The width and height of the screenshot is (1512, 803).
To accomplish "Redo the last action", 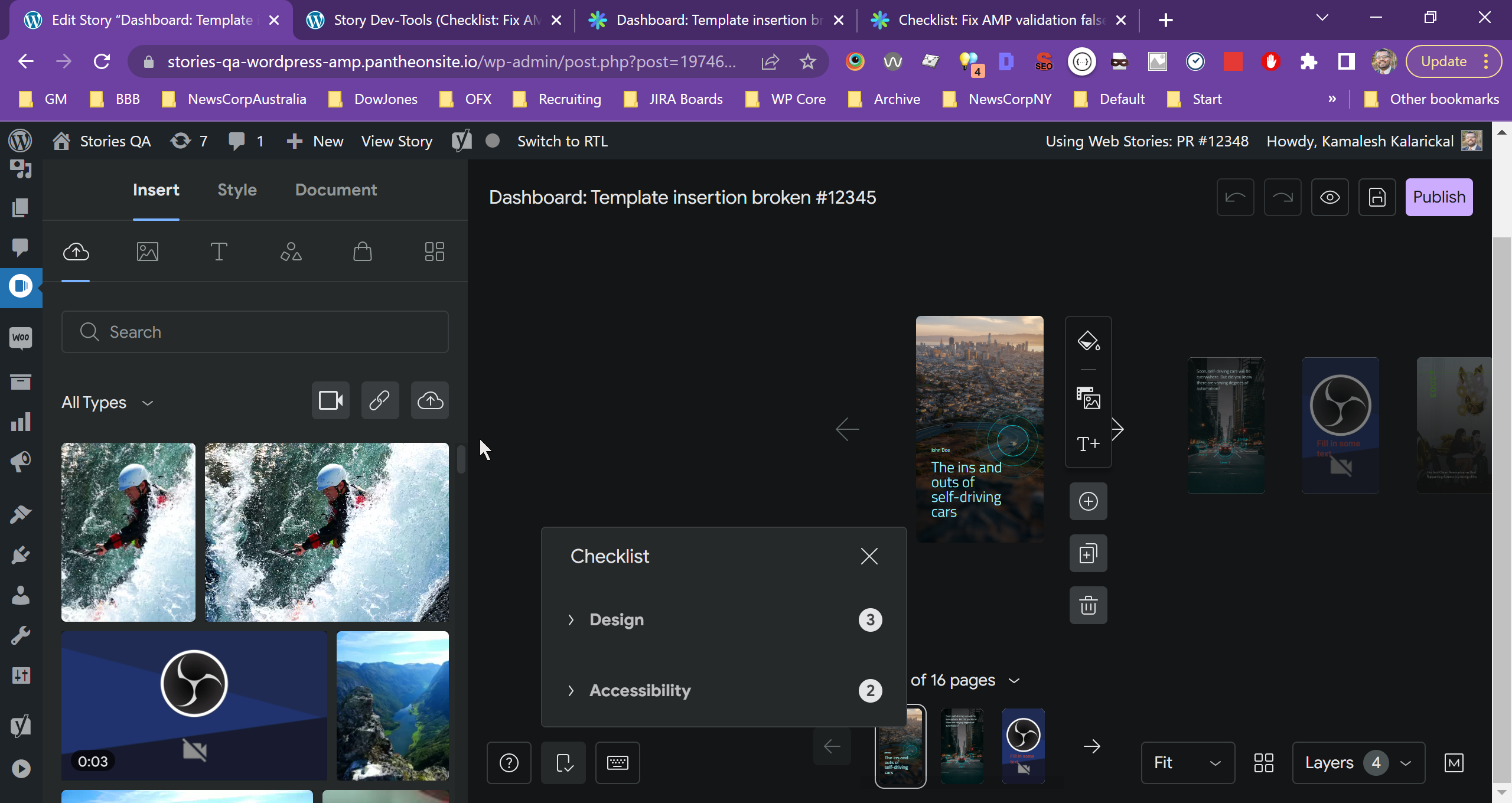I will [x=1283, y=197].
